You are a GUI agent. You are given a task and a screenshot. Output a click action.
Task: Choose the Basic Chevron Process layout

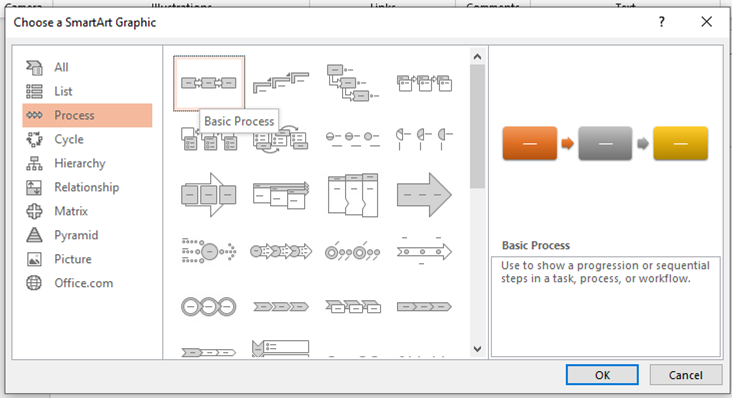coord(281,307)
